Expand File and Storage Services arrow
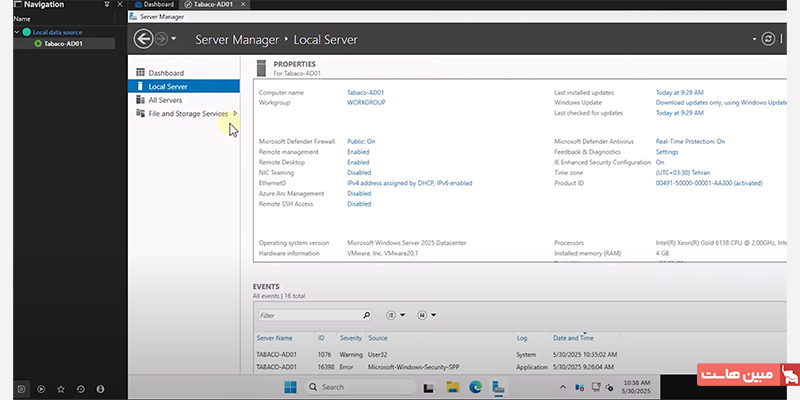800x400 pixels. point(235,113)
